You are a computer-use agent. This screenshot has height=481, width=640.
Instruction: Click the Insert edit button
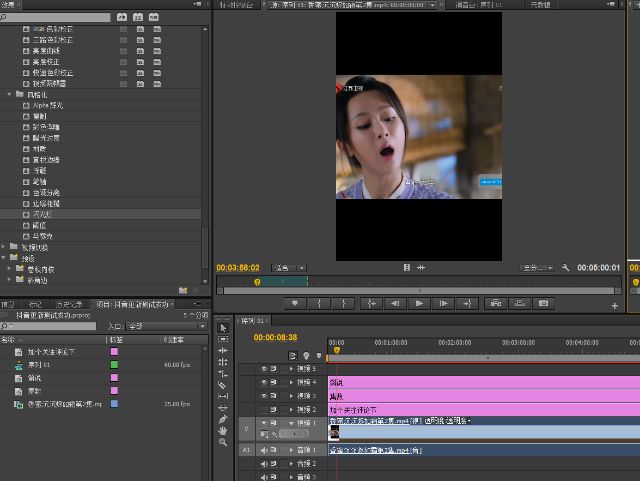[496, 303]
